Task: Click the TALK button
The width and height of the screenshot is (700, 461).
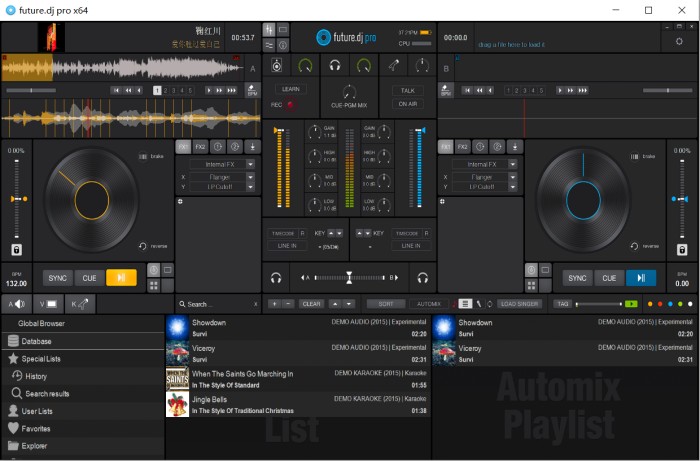Action: [408, 91]
